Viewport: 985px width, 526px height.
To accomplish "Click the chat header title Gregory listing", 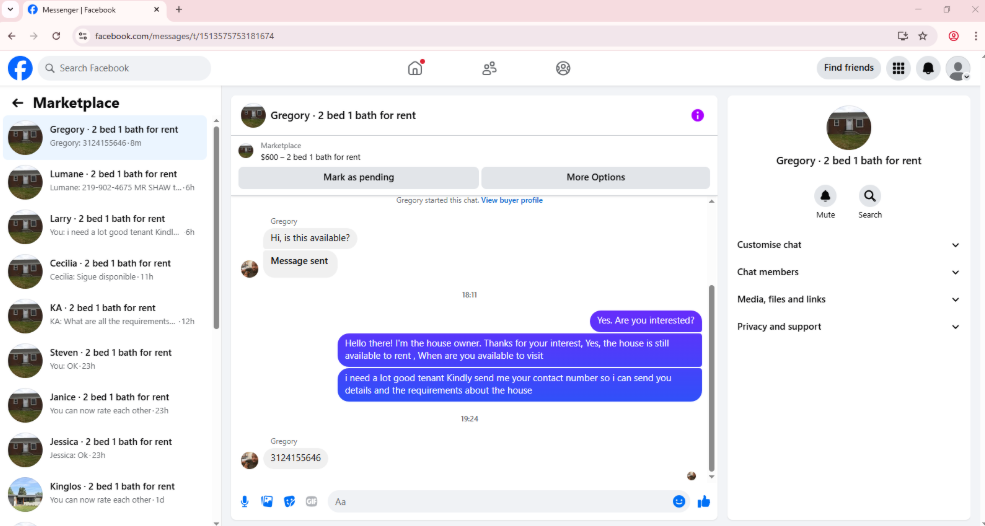I will pyautogui.click(x=343, y=116).
